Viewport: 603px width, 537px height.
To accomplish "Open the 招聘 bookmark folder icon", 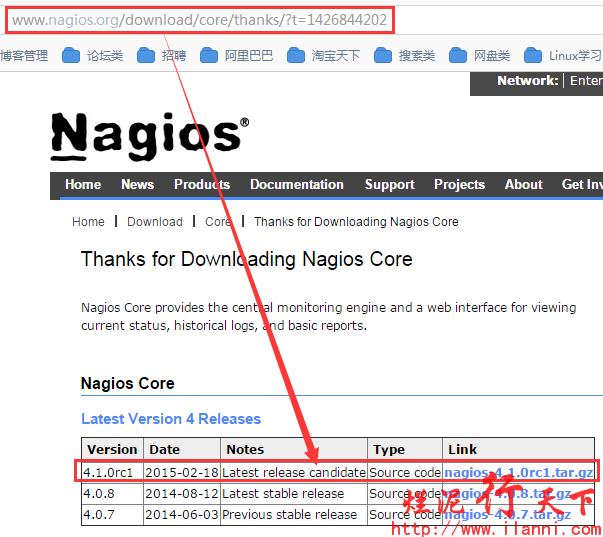I will pos(146,55).
